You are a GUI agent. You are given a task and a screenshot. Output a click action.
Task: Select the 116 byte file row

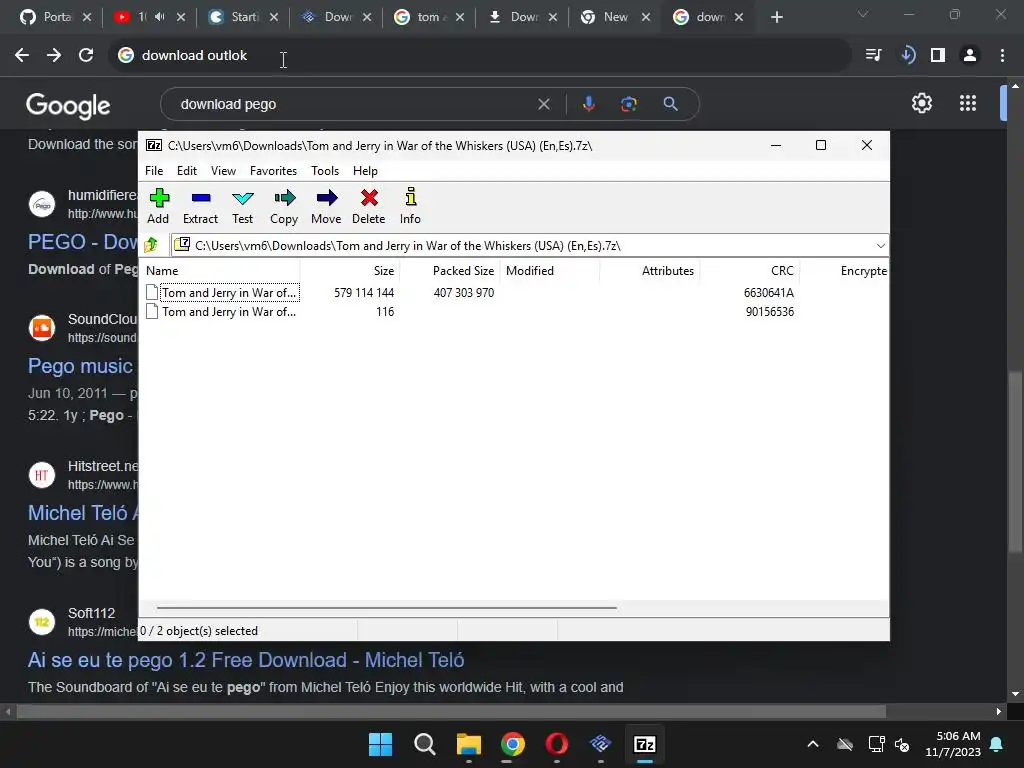pos(513,312)
